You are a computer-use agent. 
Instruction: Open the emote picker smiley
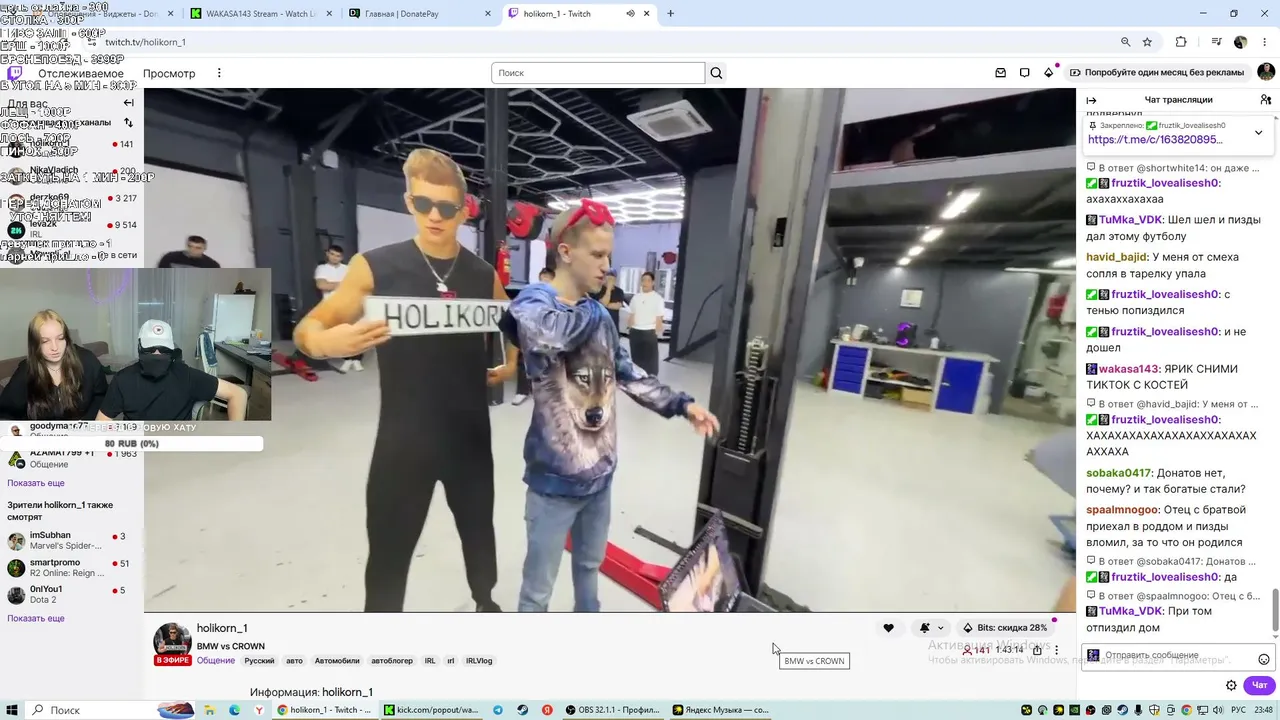[1264, 659]
